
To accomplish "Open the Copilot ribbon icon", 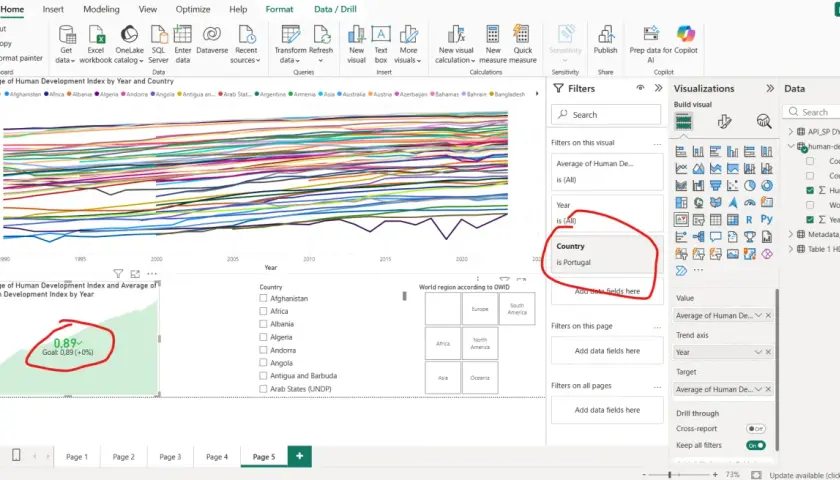I will pyautogui.click(x=686, y=41).
